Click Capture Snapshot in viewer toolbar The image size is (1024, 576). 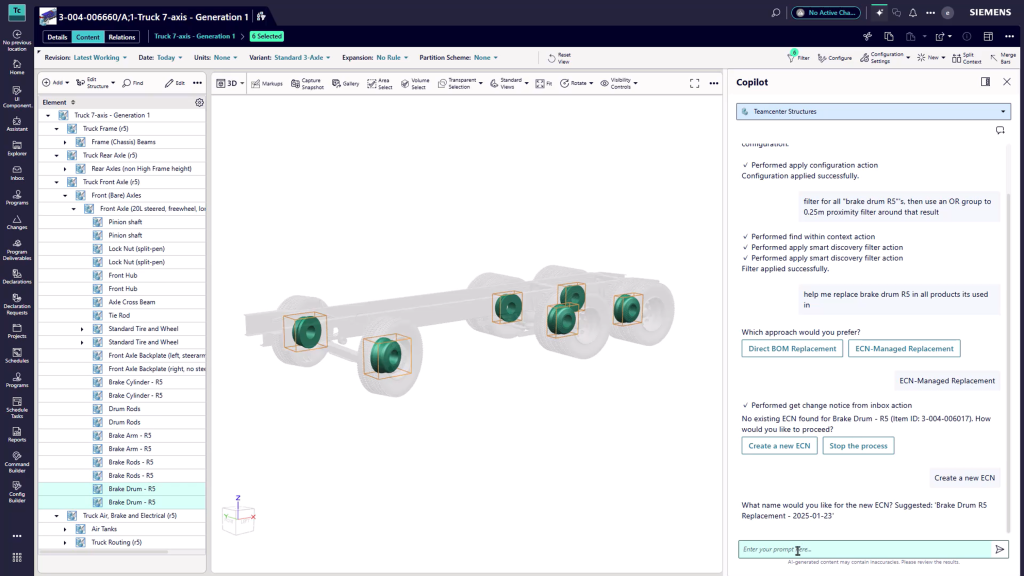pos(307,84)
